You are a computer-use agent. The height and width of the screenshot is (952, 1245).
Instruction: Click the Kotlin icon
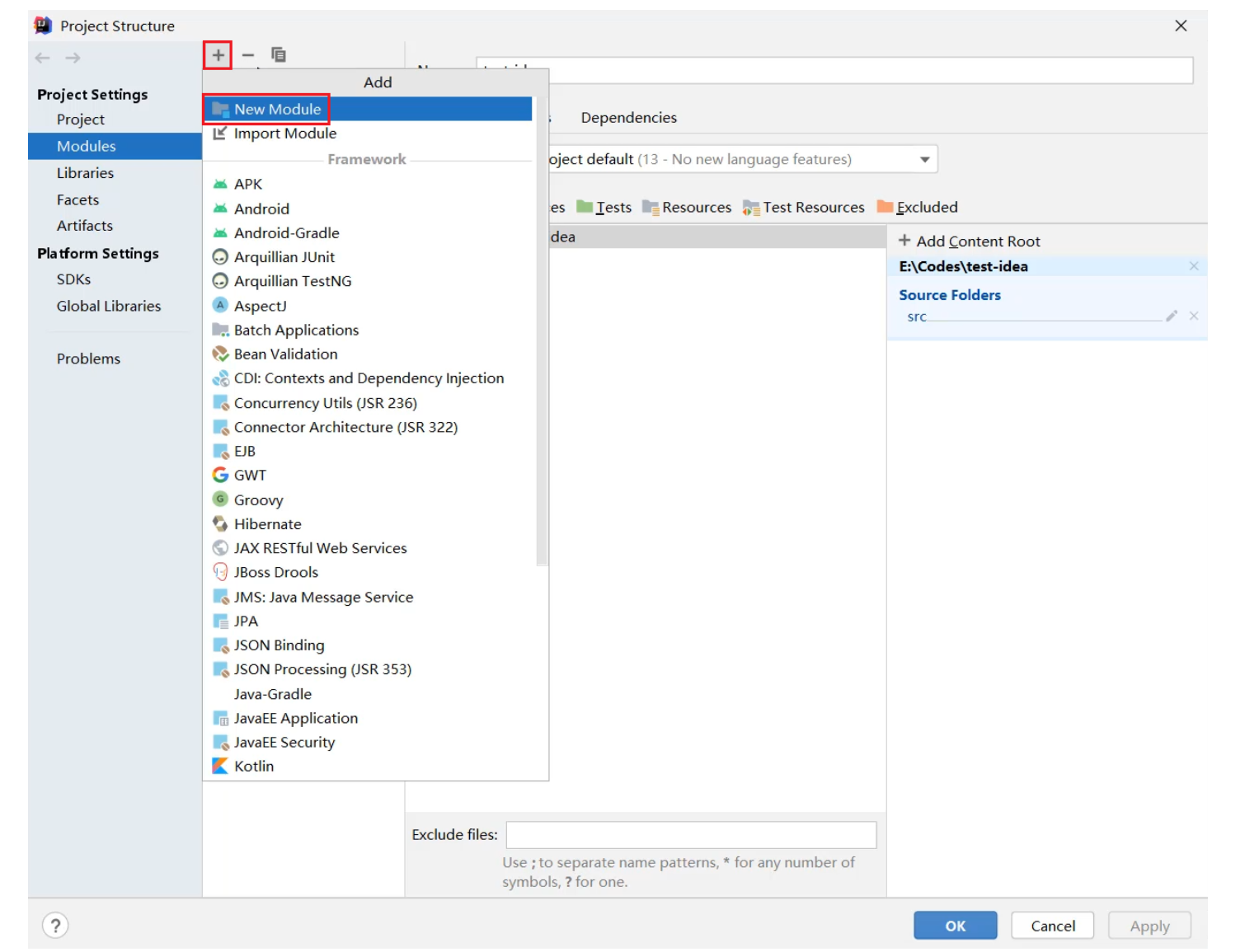click(x=220, y=766)
